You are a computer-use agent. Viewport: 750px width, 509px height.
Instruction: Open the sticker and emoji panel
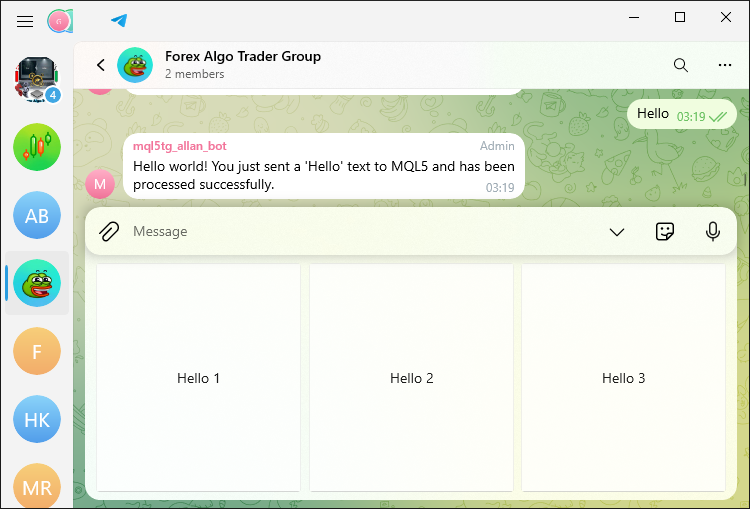[x=664, y=232]
